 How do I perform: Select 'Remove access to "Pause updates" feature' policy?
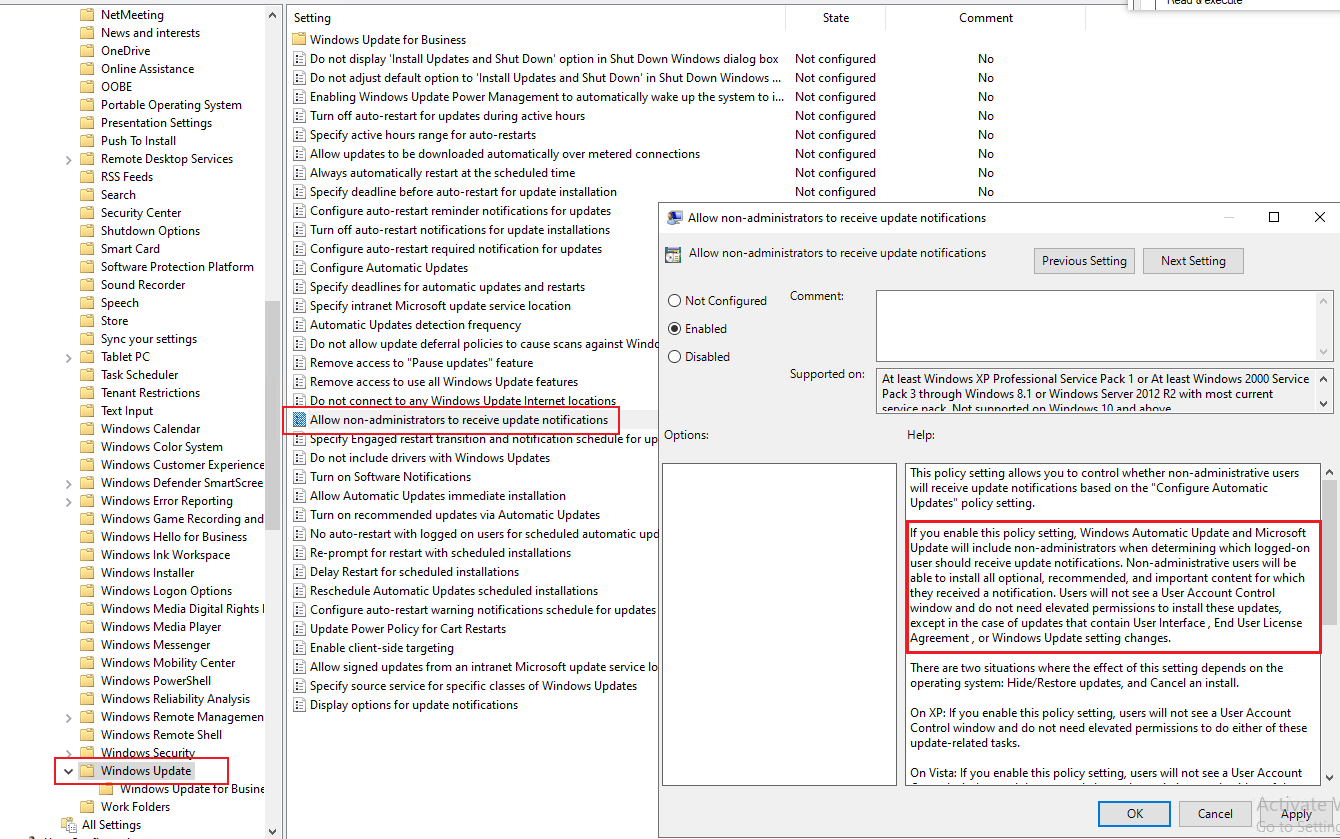click(421, 363)
